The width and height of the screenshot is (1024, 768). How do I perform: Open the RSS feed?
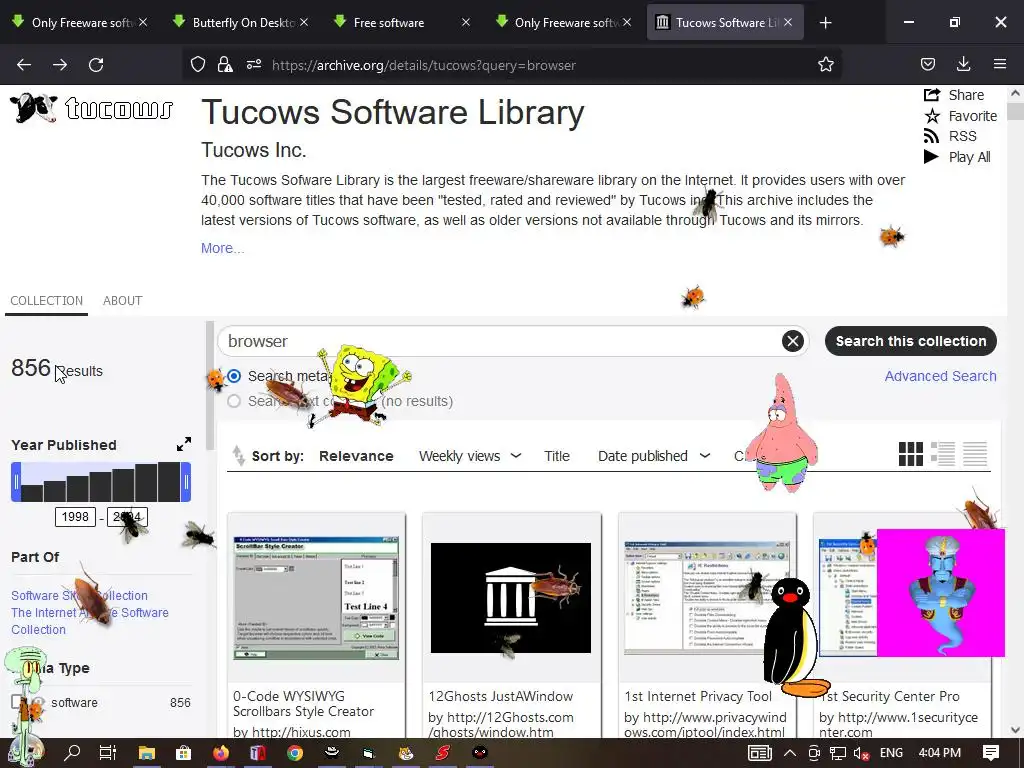(950, 136)
